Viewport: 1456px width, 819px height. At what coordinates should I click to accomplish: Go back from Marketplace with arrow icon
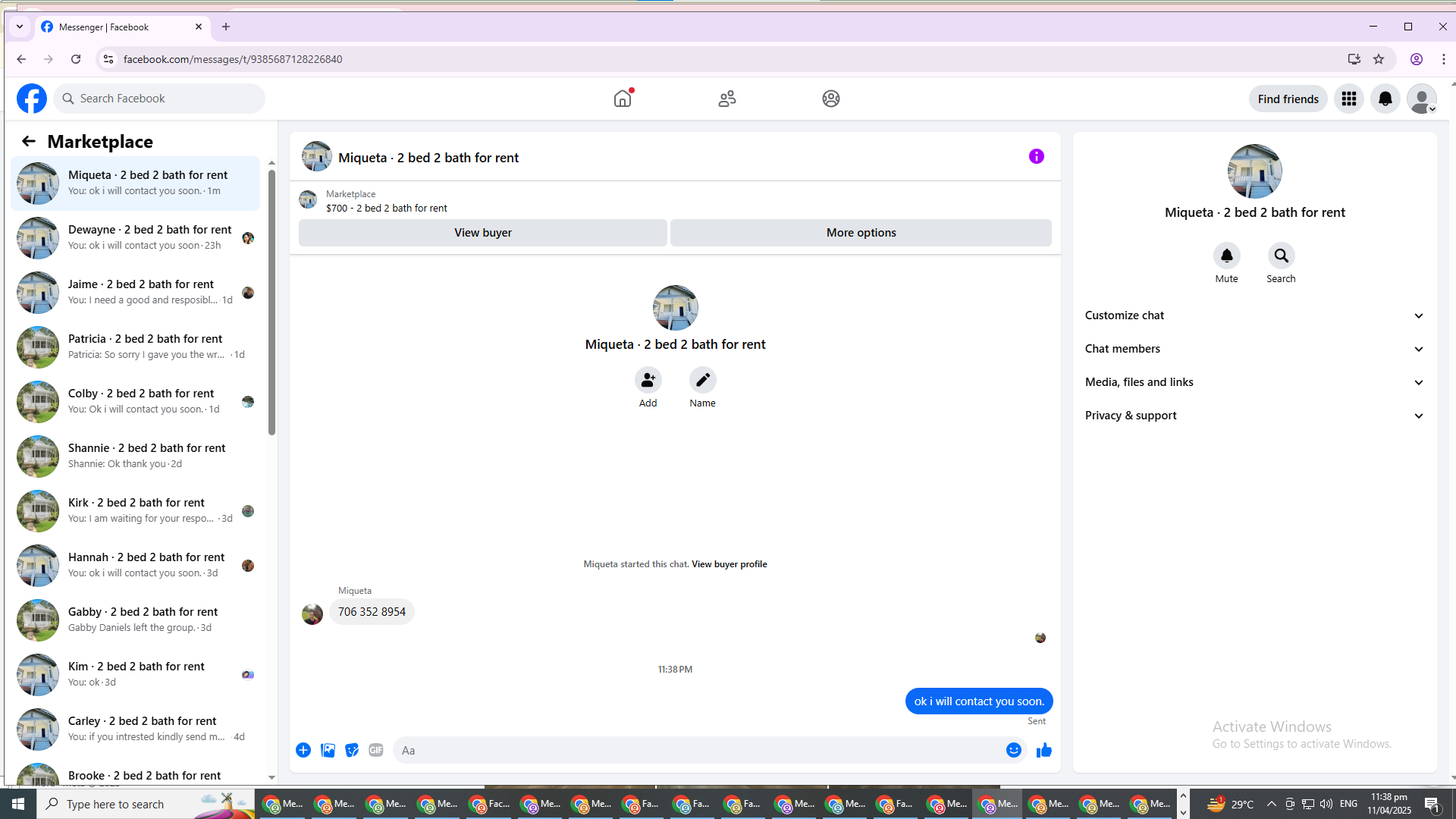[x=29, y=141]
